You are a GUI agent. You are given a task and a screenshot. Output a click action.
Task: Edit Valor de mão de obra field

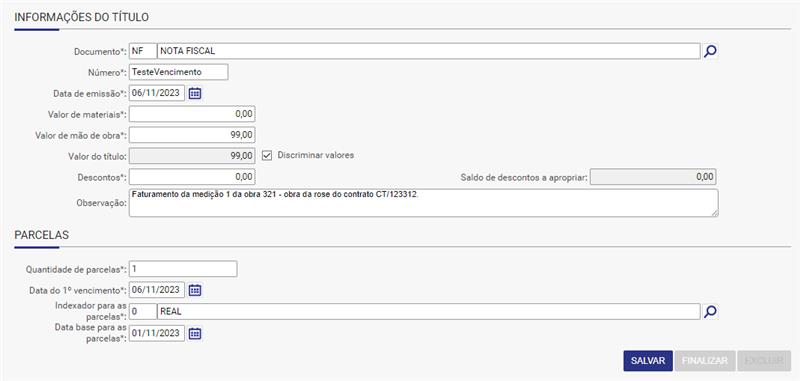click(x=192, y=135)
